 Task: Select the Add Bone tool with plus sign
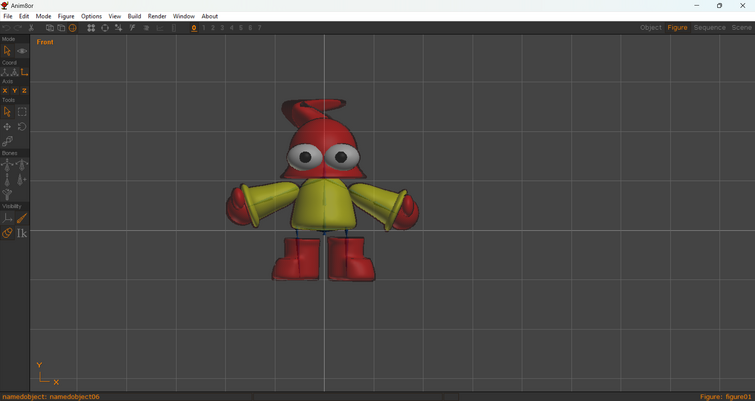pyautogui.click(x=22, y=180)
